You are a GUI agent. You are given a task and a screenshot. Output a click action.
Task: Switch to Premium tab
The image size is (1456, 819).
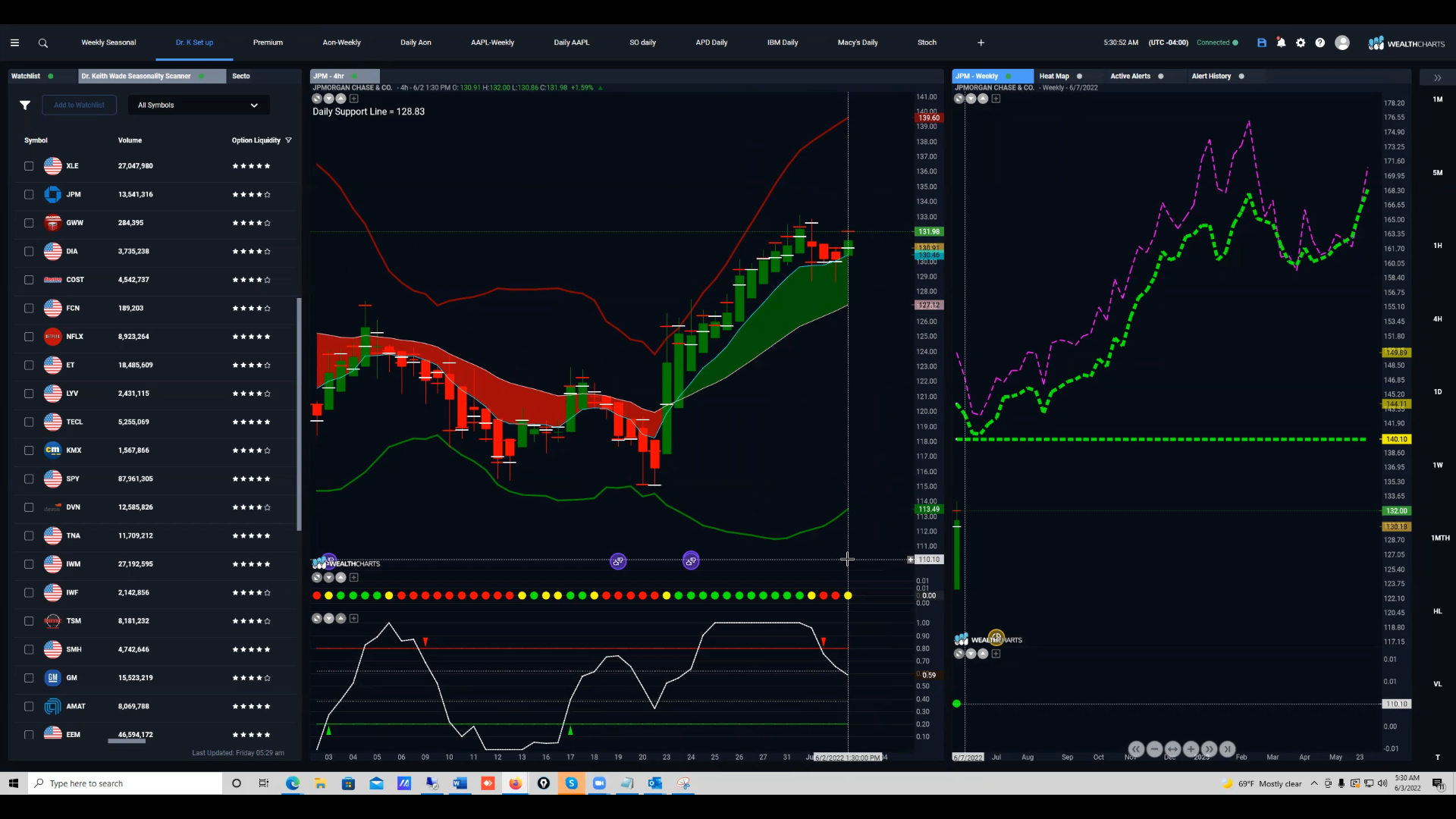(268, 42)
